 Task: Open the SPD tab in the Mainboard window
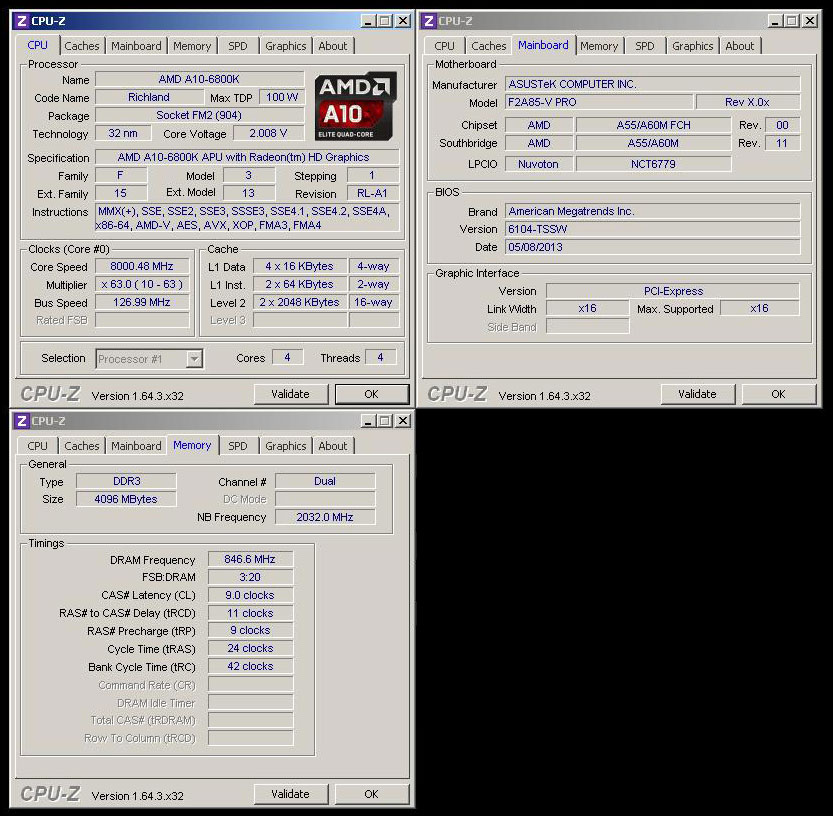click(644, 46)
